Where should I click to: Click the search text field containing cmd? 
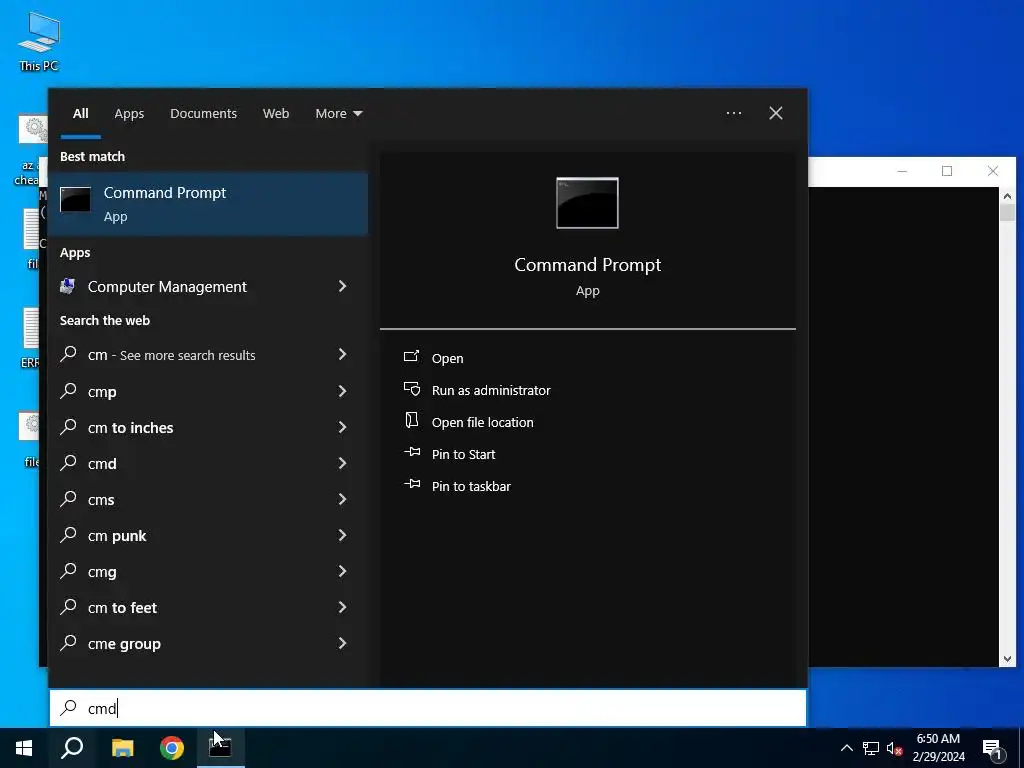coord(428,708)
